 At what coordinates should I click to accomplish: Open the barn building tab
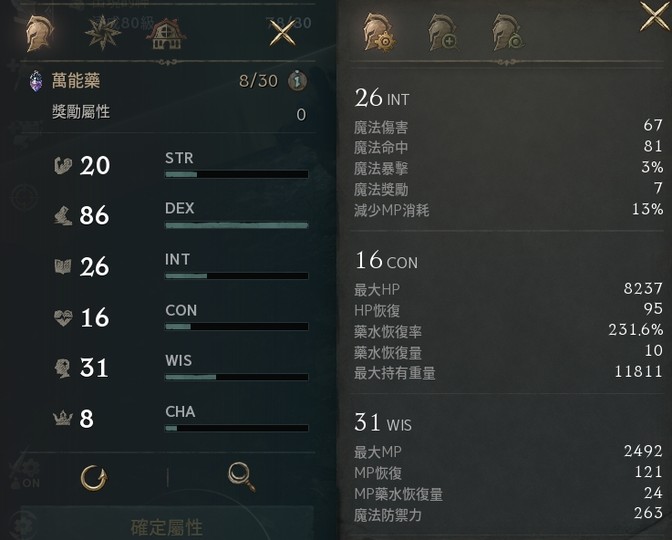[x=163, y=36]
